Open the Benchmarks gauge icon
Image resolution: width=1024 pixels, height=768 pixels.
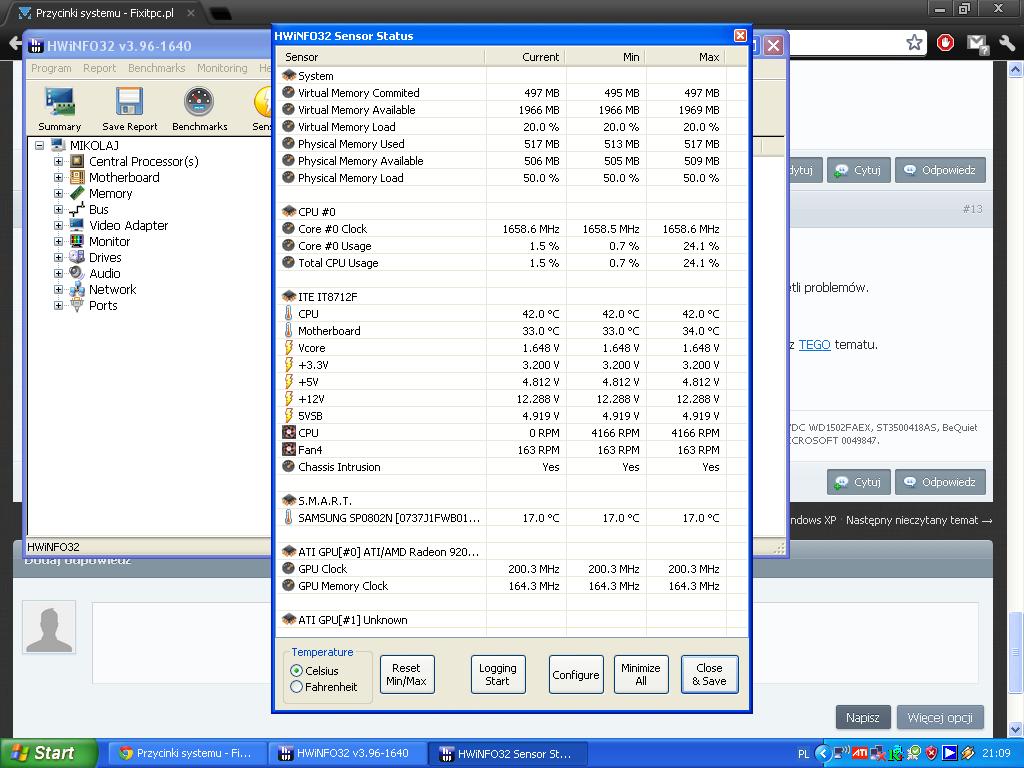coord(199,102)
